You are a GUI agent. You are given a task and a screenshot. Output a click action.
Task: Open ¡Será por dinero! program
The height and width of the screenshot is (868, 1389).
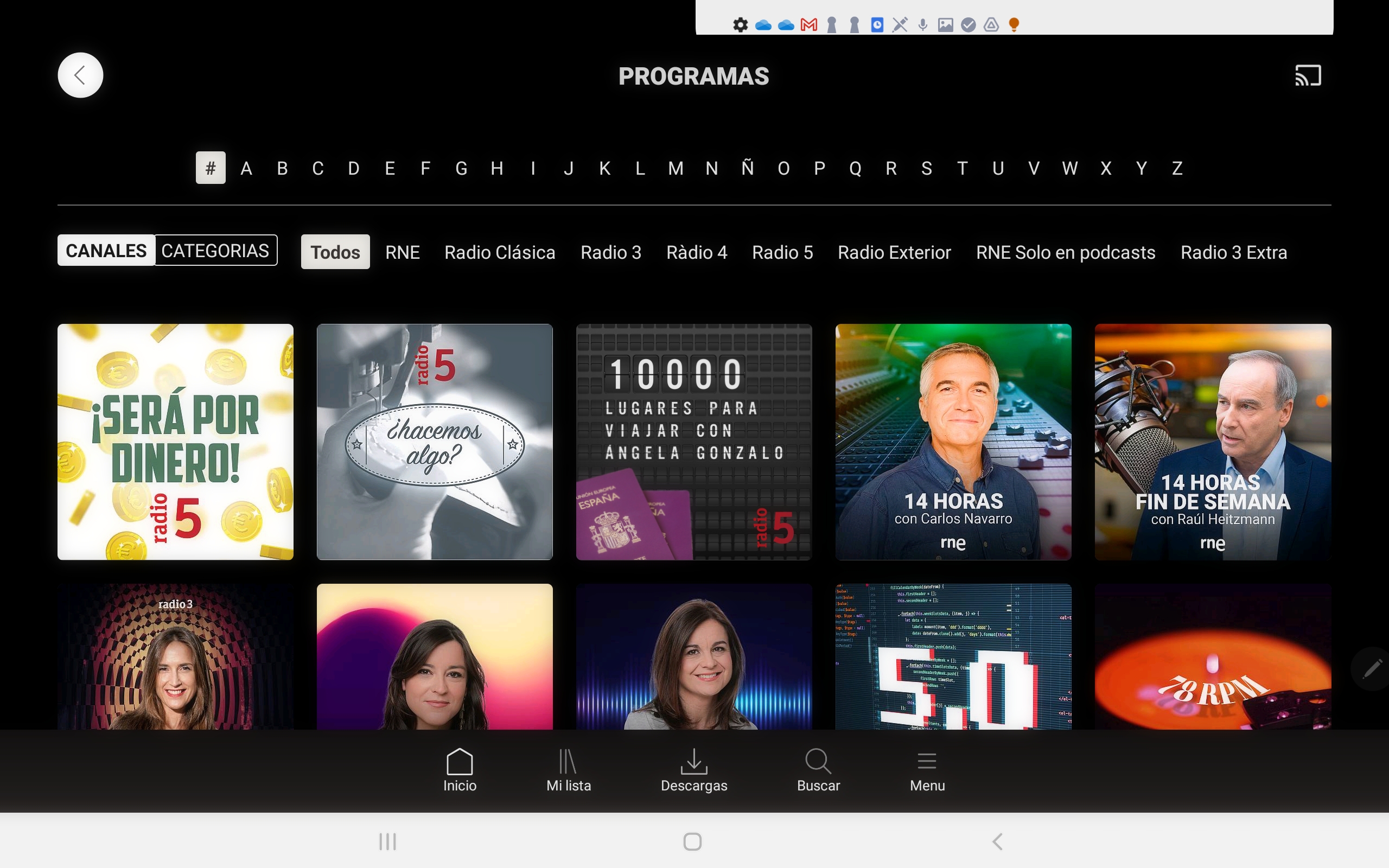click(176, 442)
